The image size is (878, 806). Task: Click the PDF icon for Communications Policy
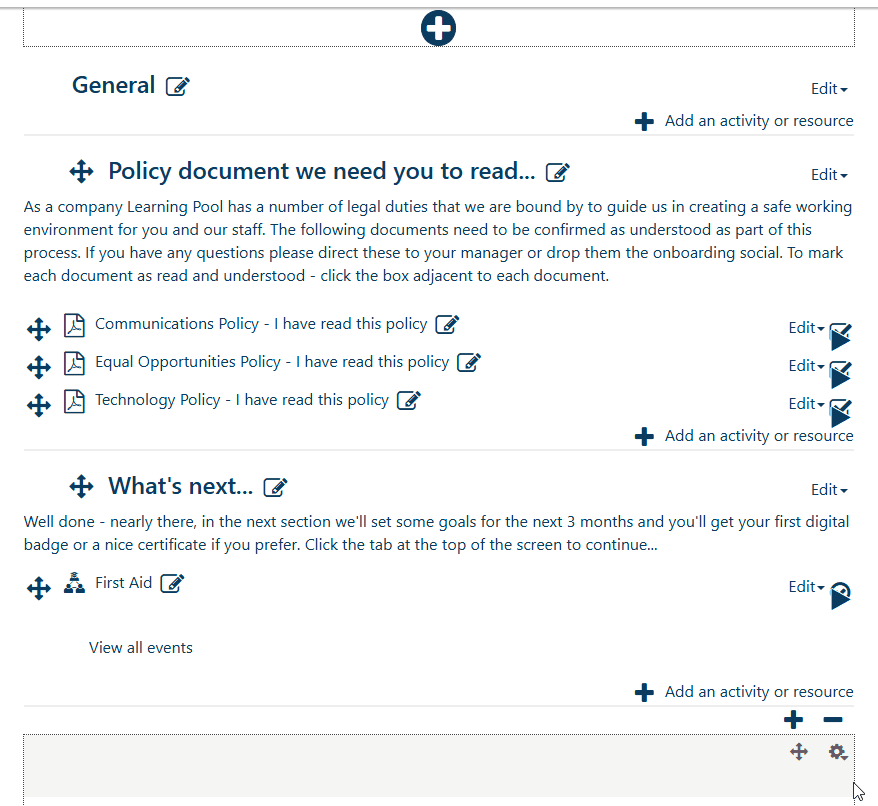[74, 325]
